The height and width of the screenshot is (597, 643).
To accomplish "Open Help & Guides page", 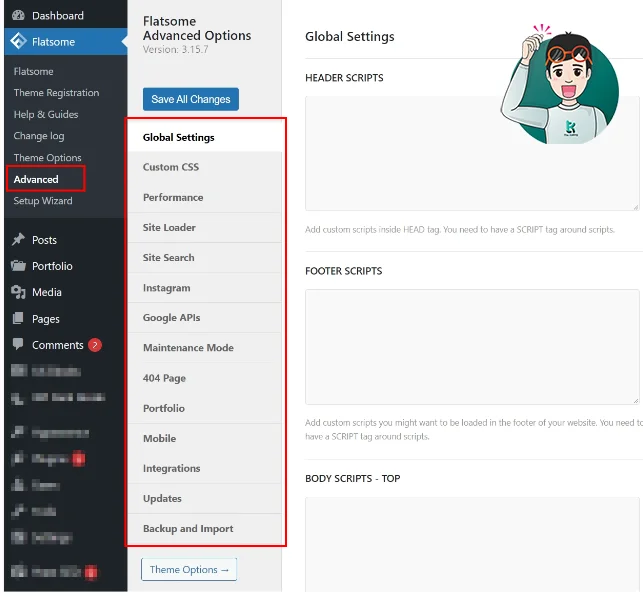I will tap(46, 114).
